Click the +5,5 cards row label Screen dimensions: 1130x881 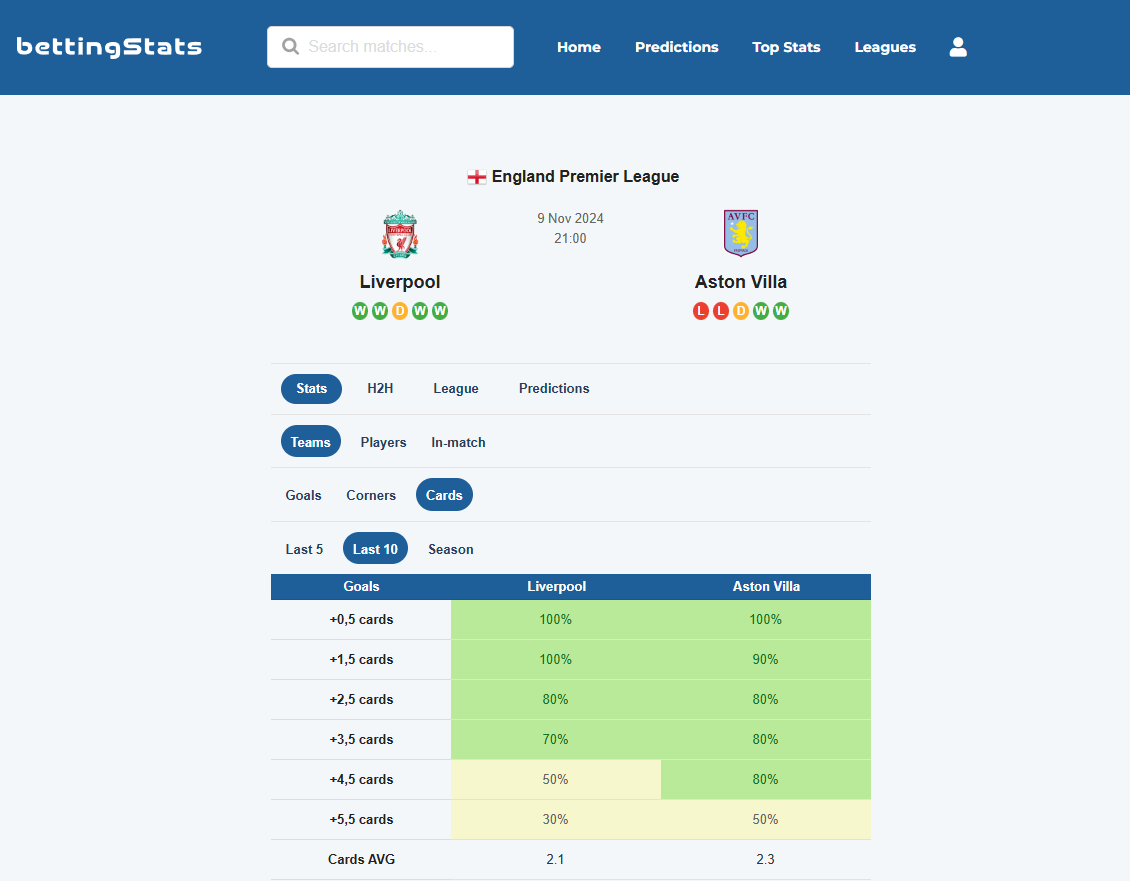pos(361,820)
